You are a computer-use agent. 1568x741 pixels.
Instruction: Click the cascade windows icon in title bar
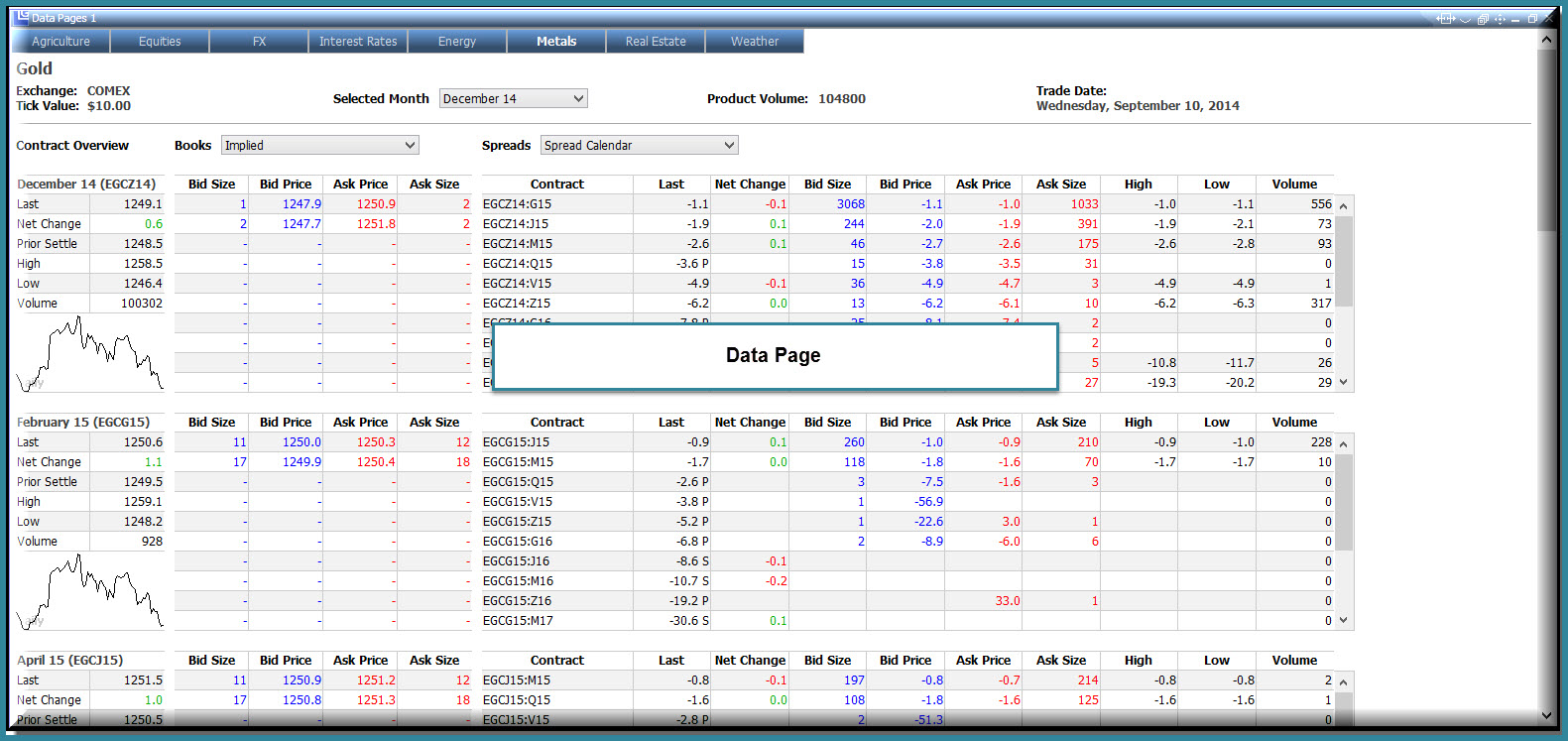click(x=1483, y=19)
